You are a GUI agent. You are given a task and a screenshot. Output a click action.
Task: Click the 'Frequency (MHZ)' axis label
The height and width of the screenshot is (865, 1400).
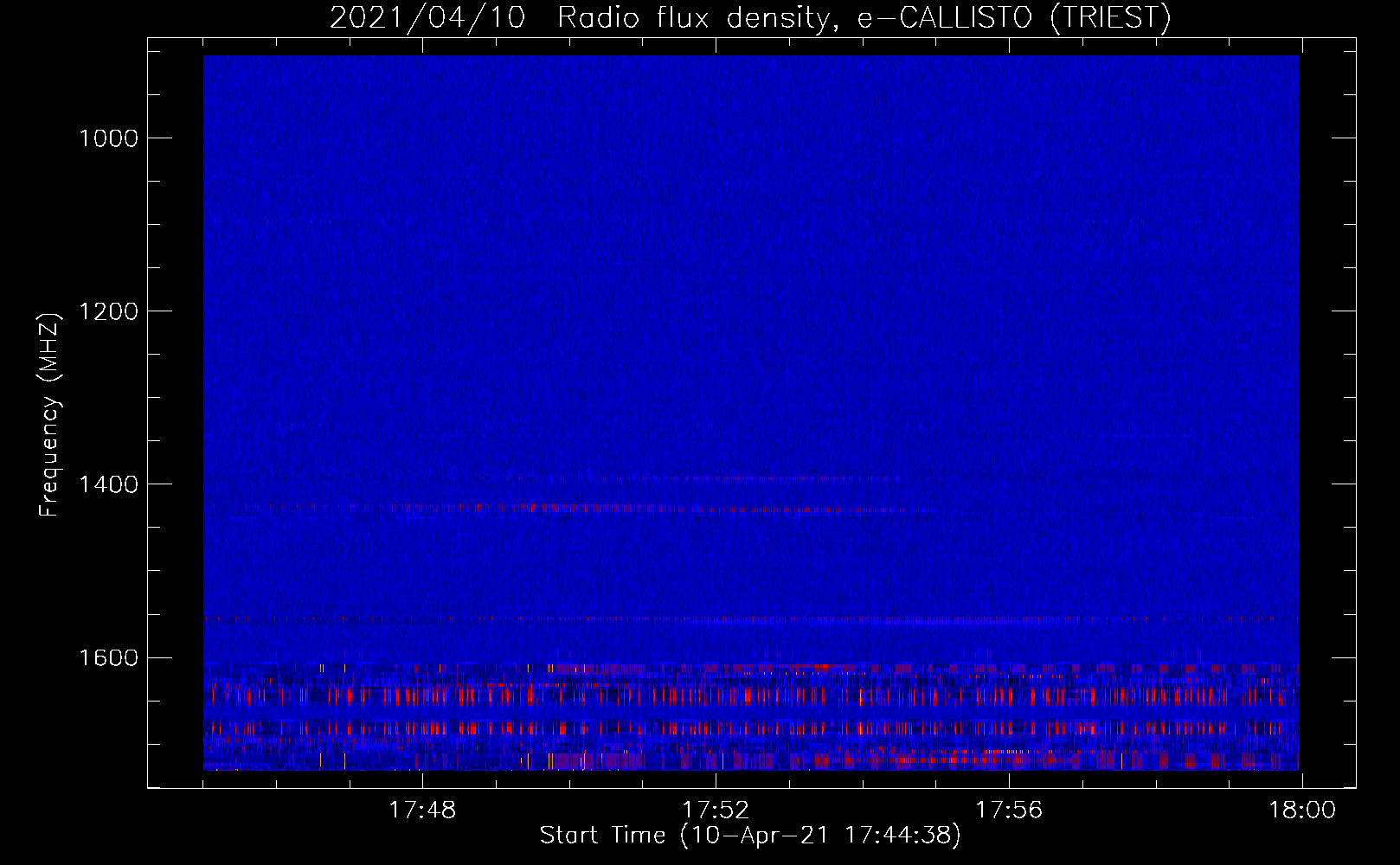[50, 415]
